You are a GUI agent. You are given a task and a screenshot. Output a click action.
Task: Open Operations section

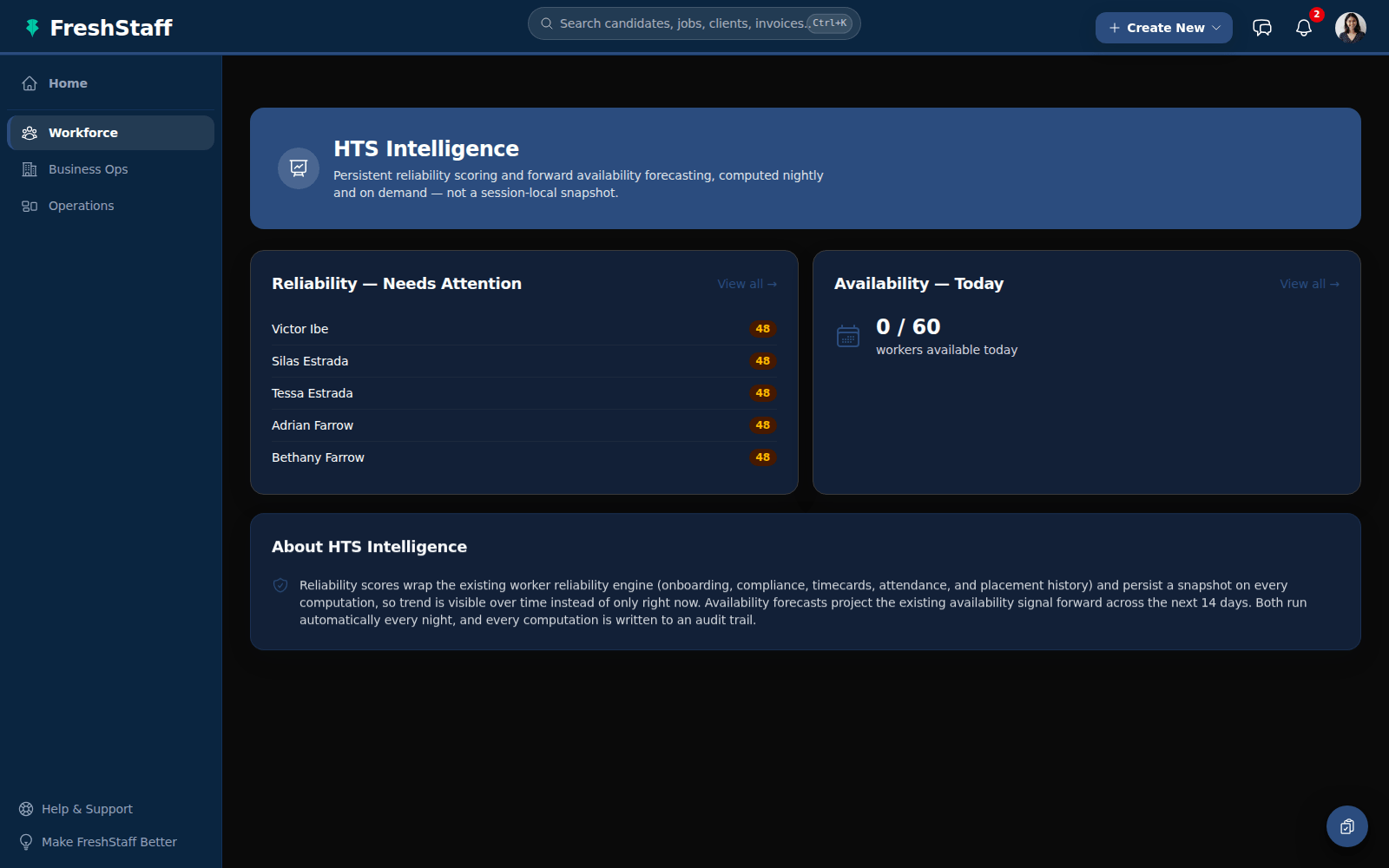[110, 206]
